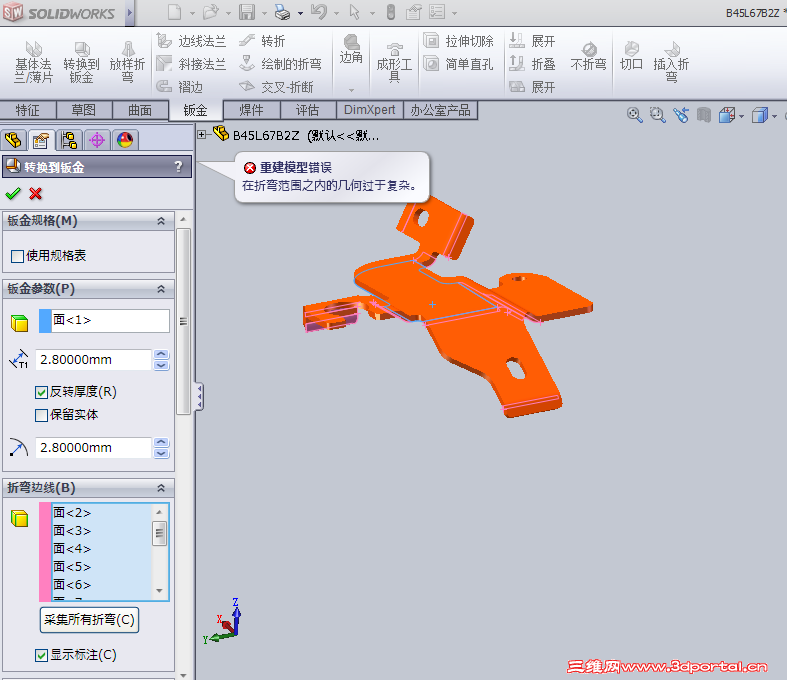Click the Undo icon
The image size is (787, 680).
pos(319,12)
